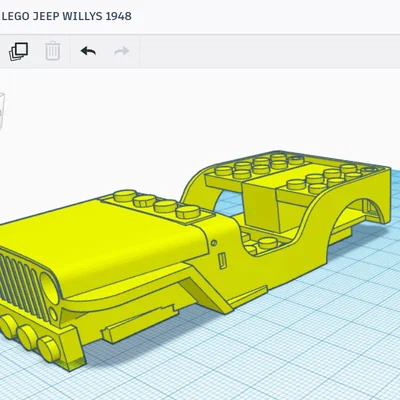This screenshot has width=400, height=400.
Task: Undo the last action using the arrow
Action: (88, 51)
